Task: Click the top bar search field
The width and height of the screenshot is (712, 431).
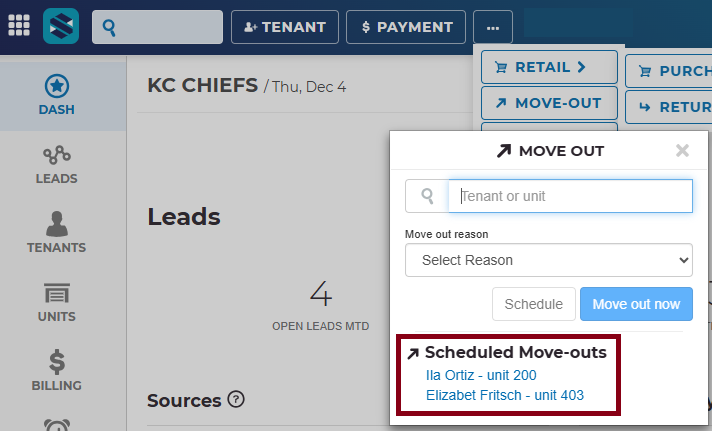Action: [158, 27]
